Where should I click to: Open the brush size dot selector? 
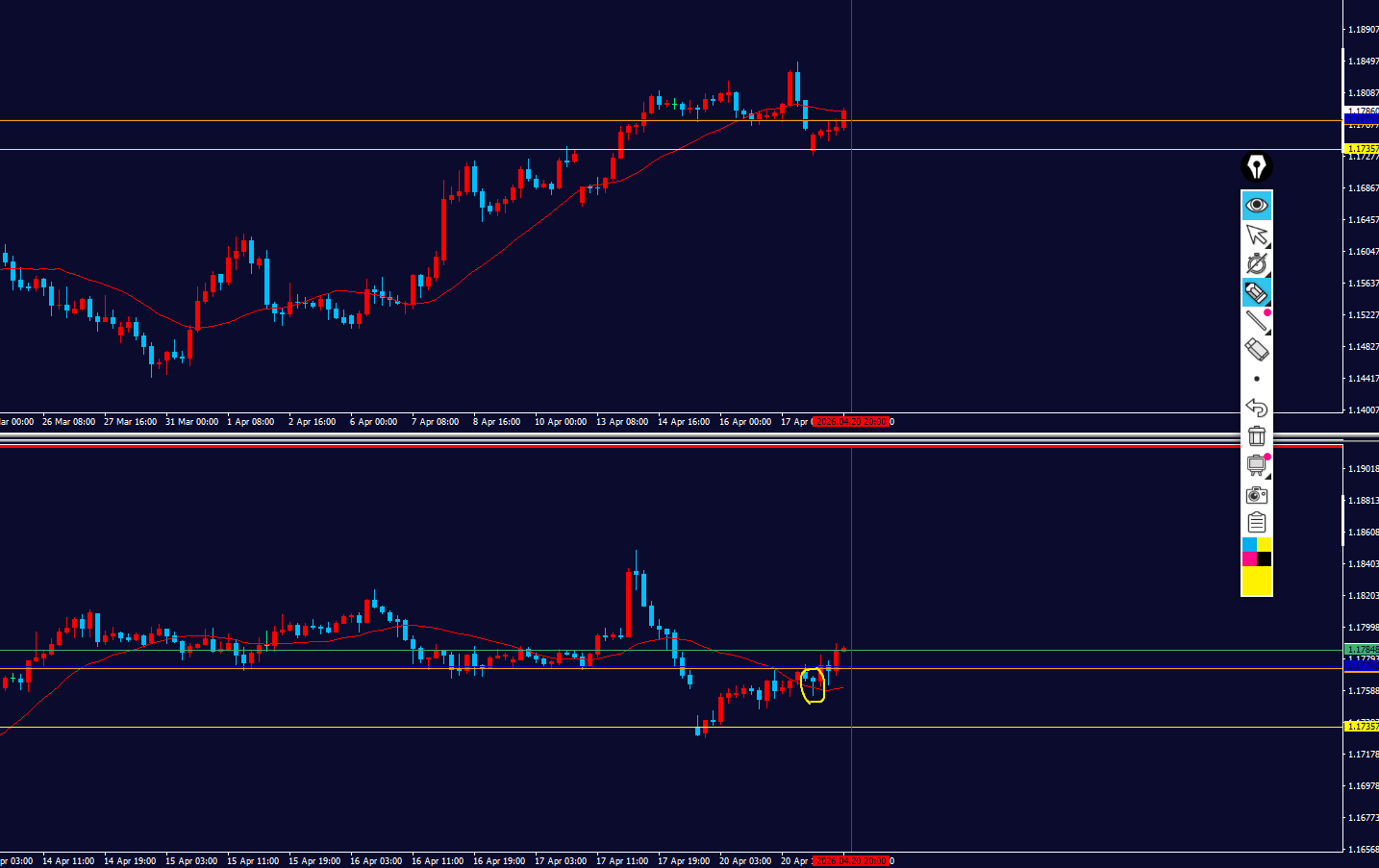click(x=1256, y=379)
